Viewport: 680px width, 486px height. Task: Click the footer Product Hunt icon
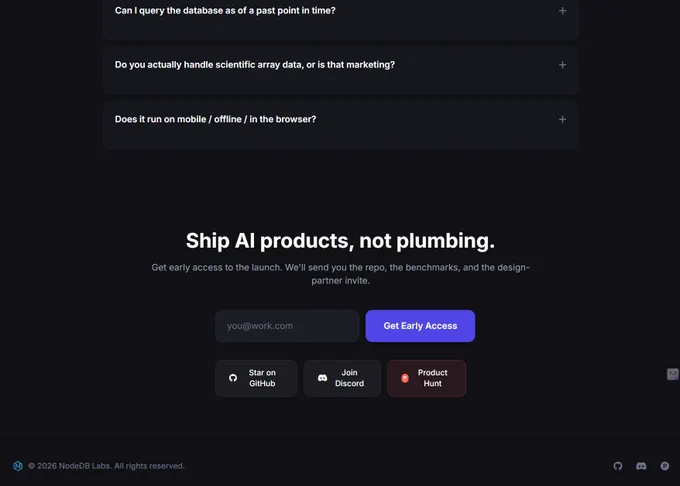(x=664, y=466)
